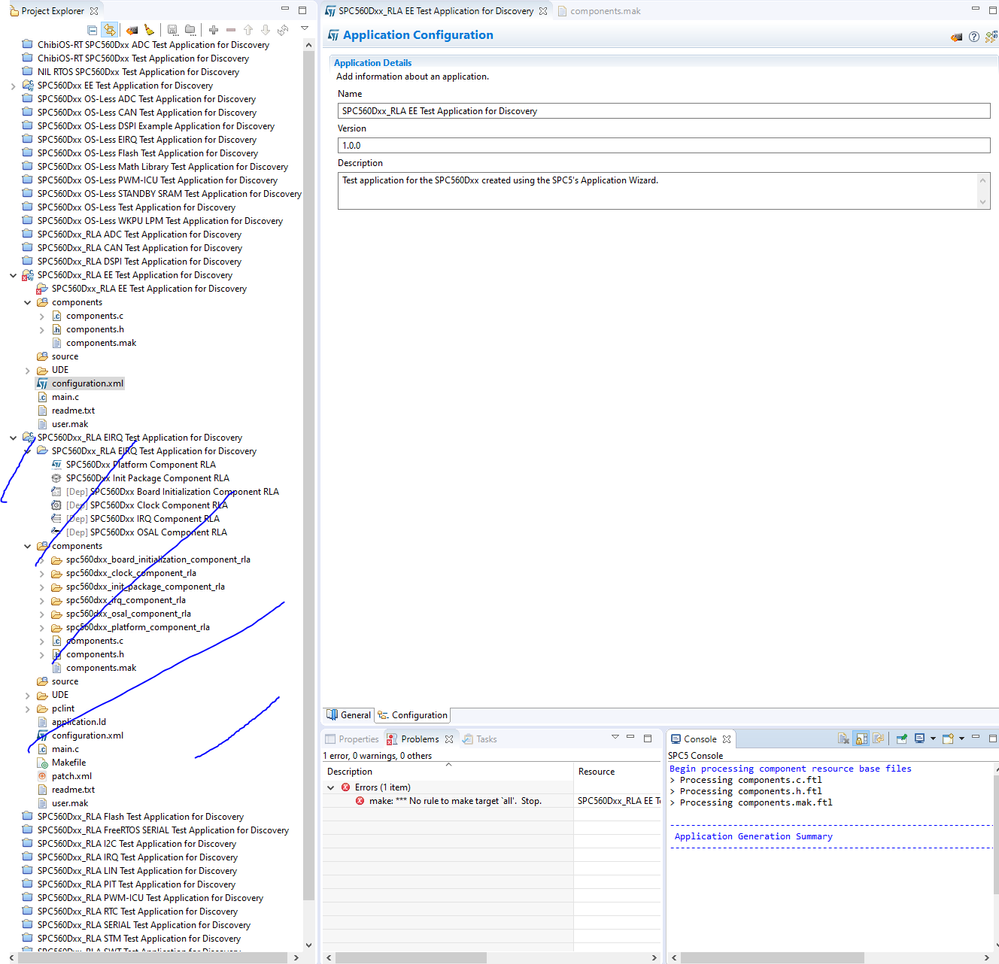The image size is (999, 964).
Task: Click the Resource column header in Problems
Action: [617, 772]
